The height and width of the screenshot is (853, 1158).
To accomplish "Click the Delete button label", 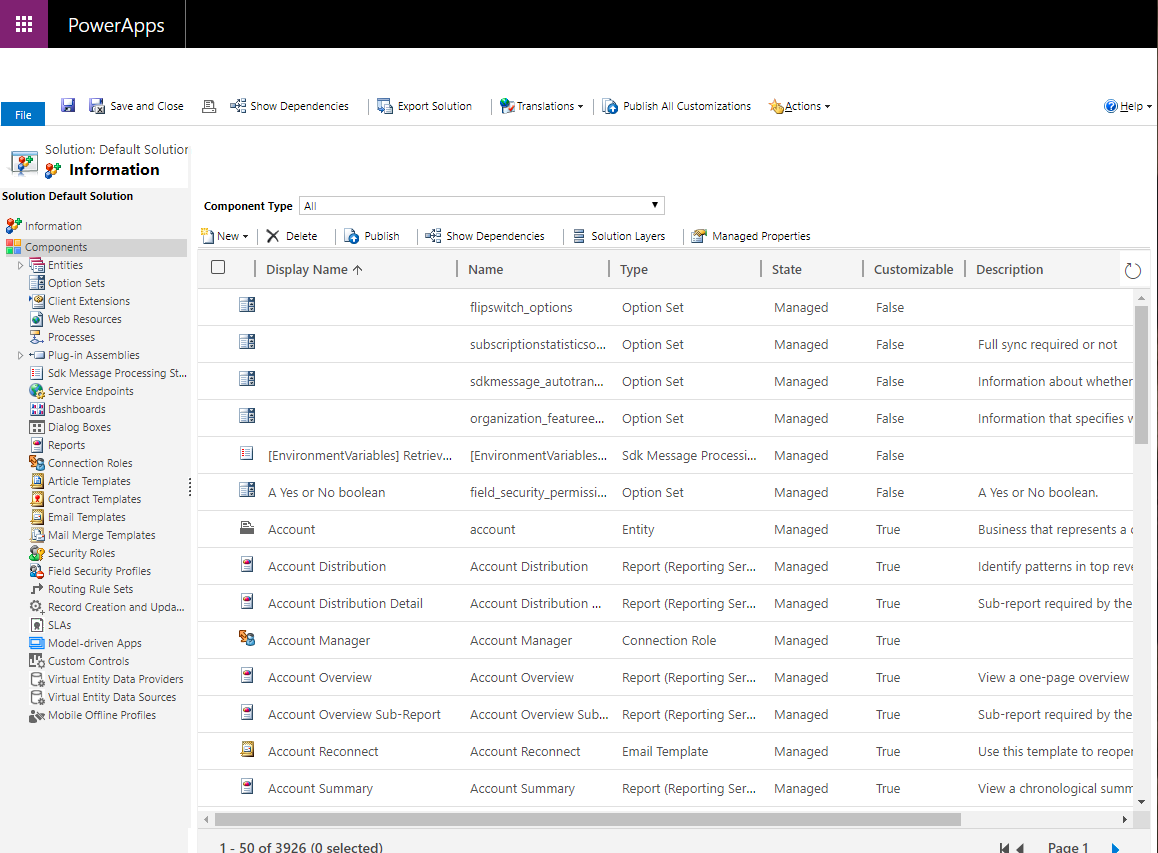I will point(301,236).
